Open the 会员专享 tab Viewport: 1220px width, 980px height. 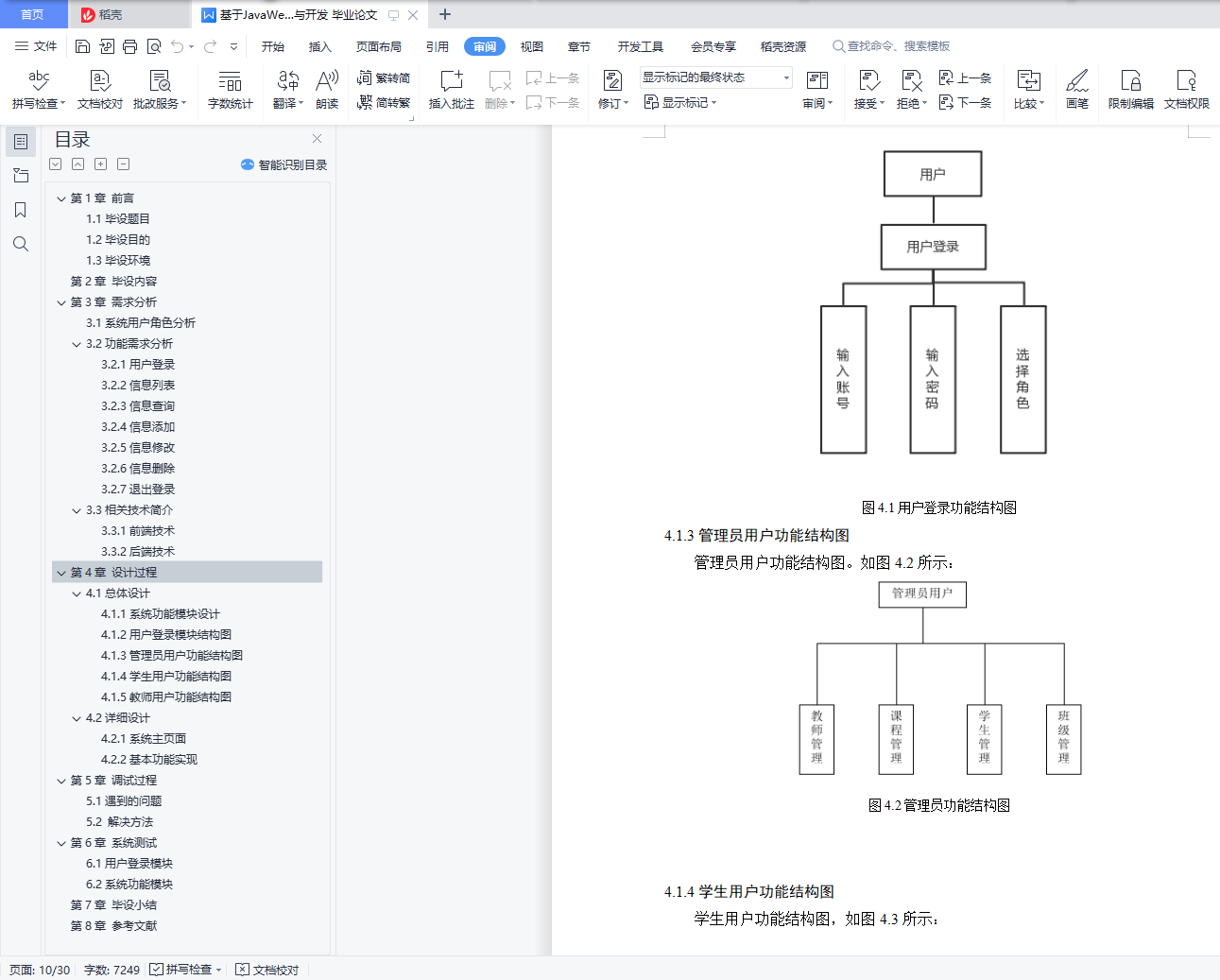(713, 46)
